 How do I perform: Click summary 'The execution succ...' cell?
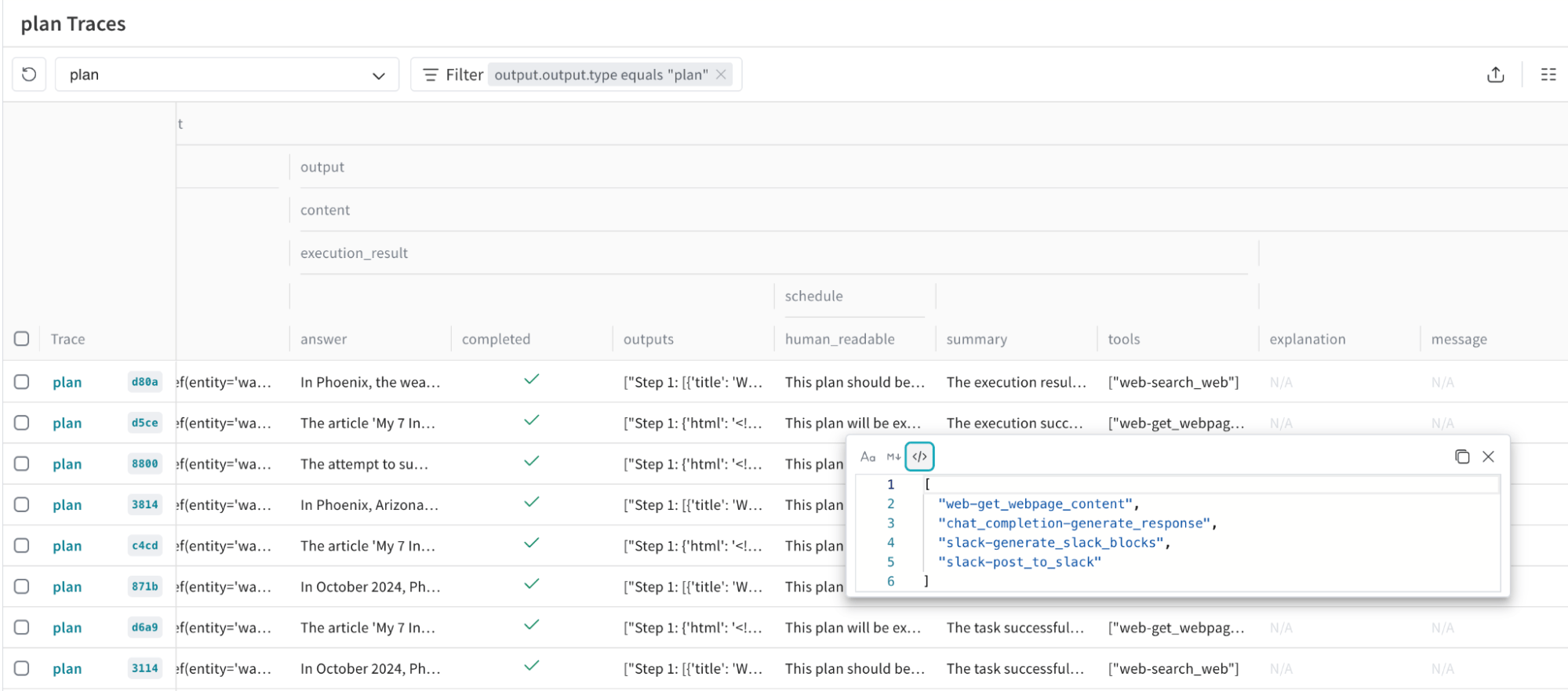[x=1014, y=423]
